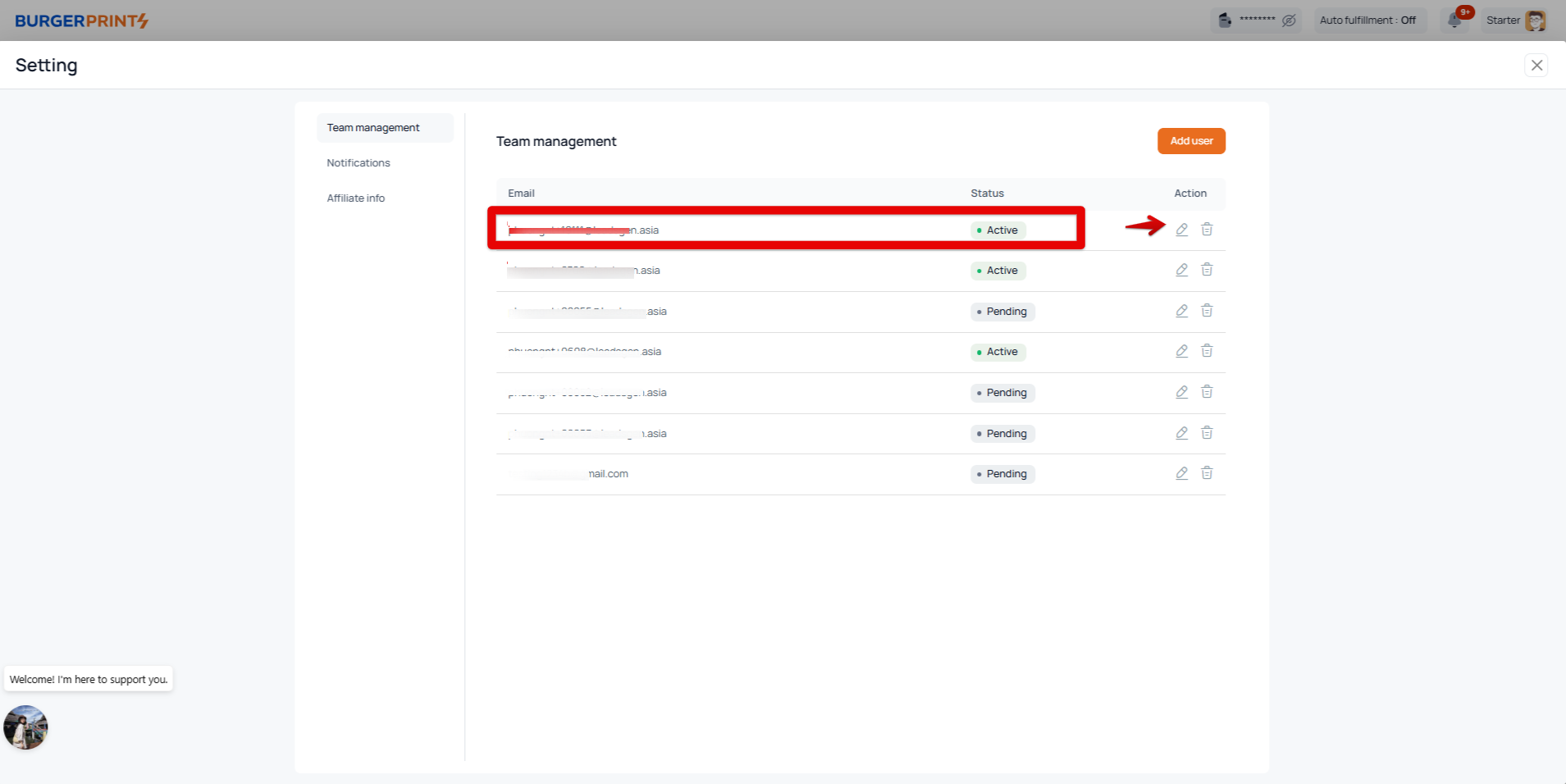Edit the third Active user row
This screenshot has width=1566, height=784.
(1181, 351)
